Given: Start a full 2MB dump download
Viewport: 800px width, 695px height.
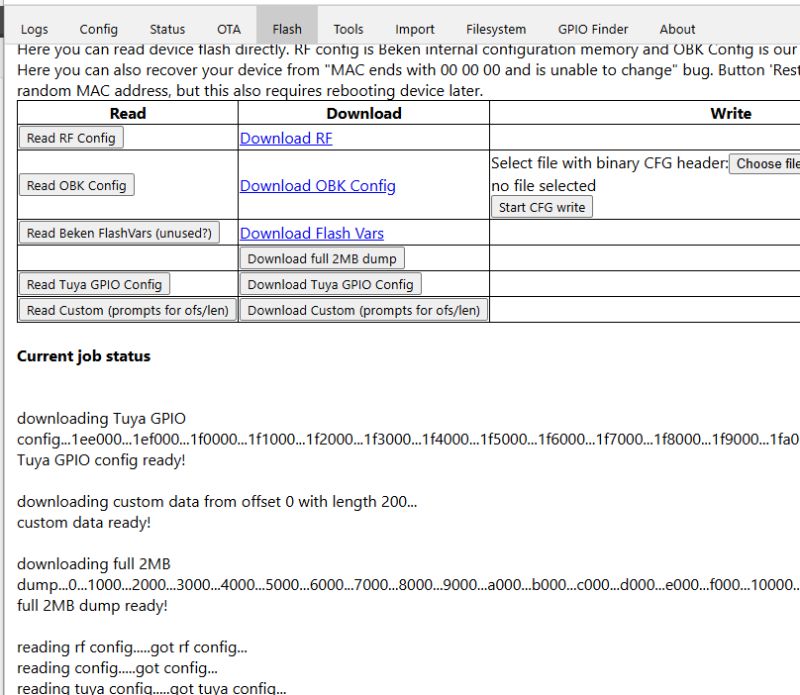Looking at the screenshot, I should pyautogui.click(x=322, y=258).
